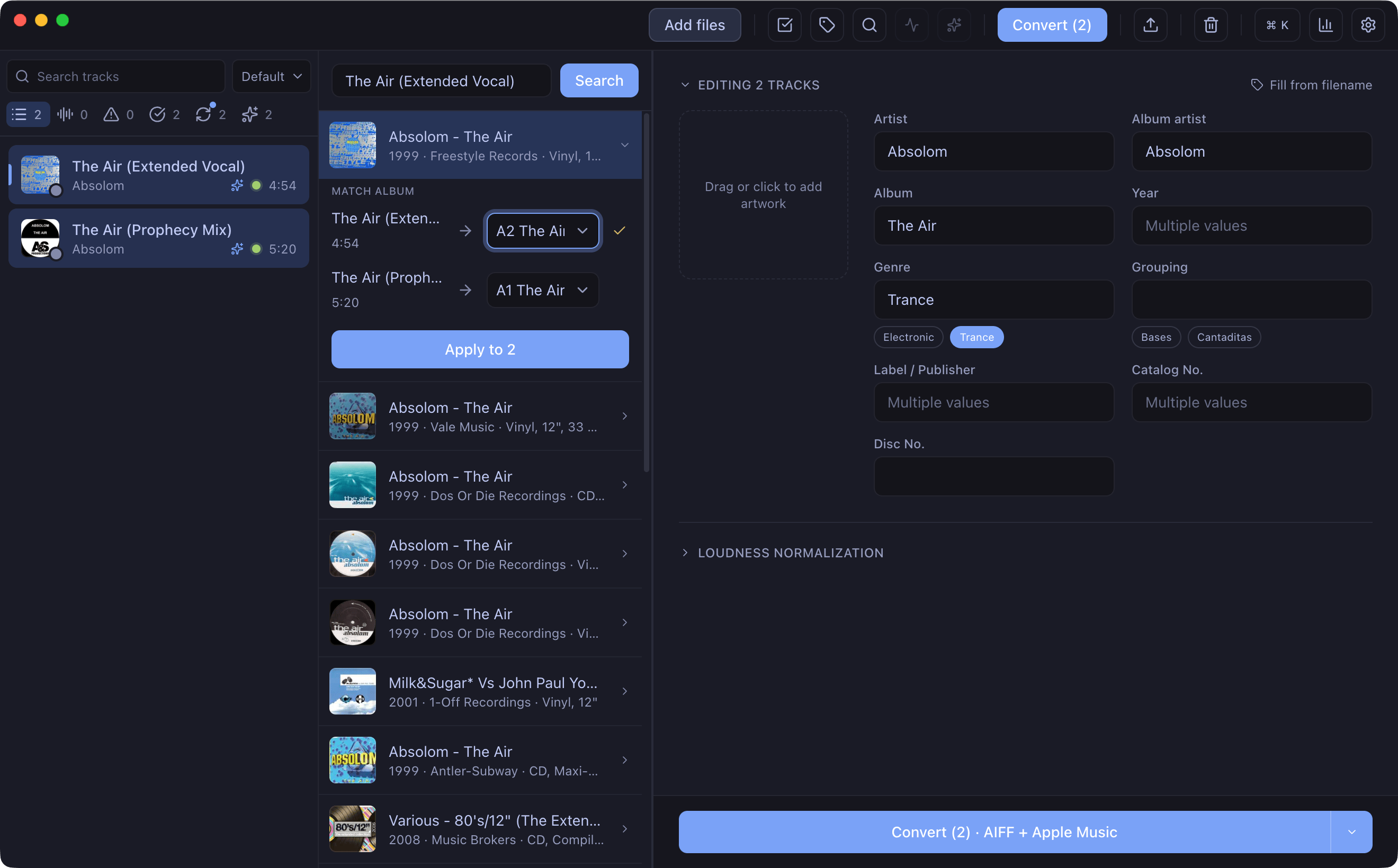This screenshot has width=1398, height=868.
Task: Click green status dot on Prophecy Mix track
Action: [x=257, y=249]
